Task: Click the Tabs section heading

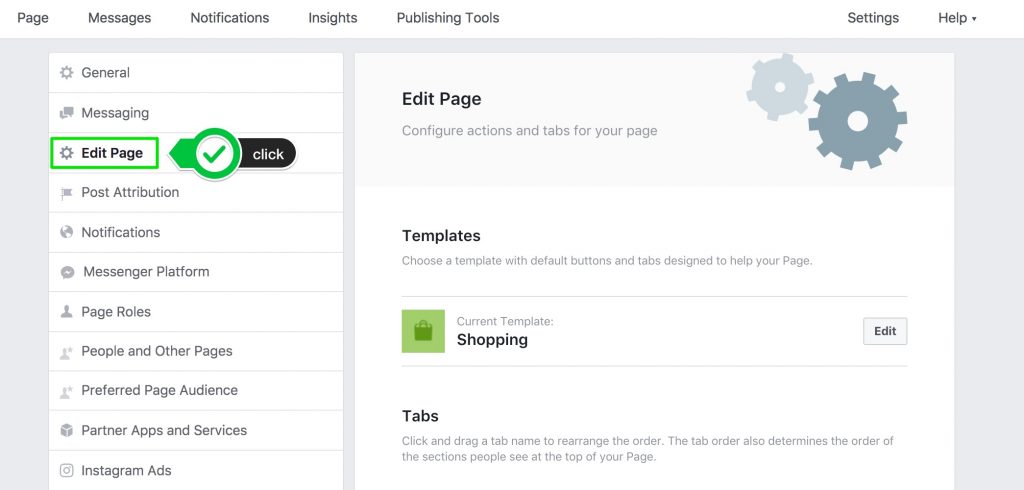Action: tap(420, 416)
